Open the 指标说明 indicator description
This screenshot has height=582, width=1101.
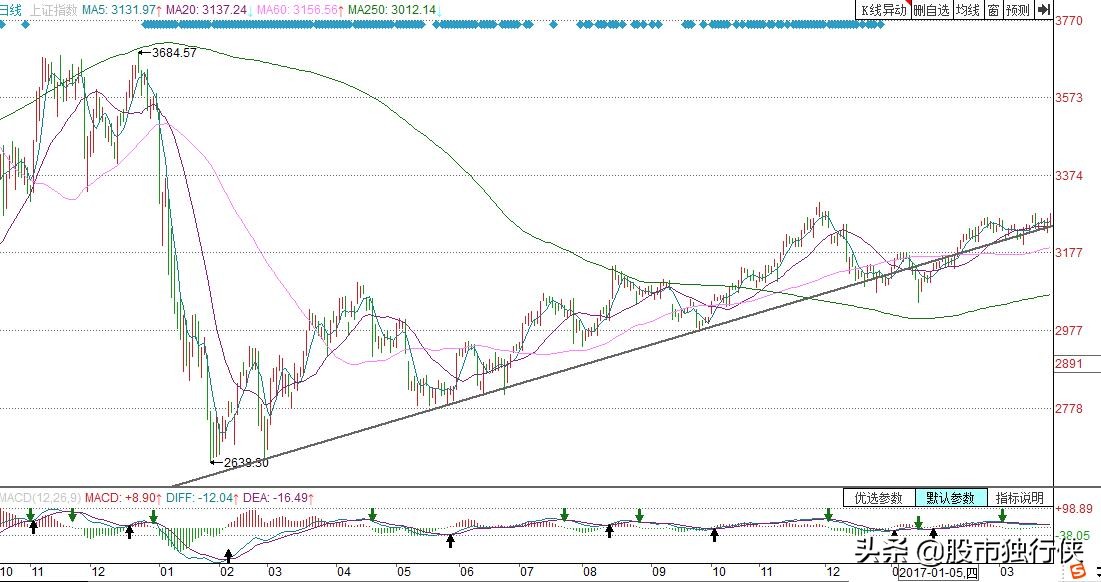(1020, 498)
